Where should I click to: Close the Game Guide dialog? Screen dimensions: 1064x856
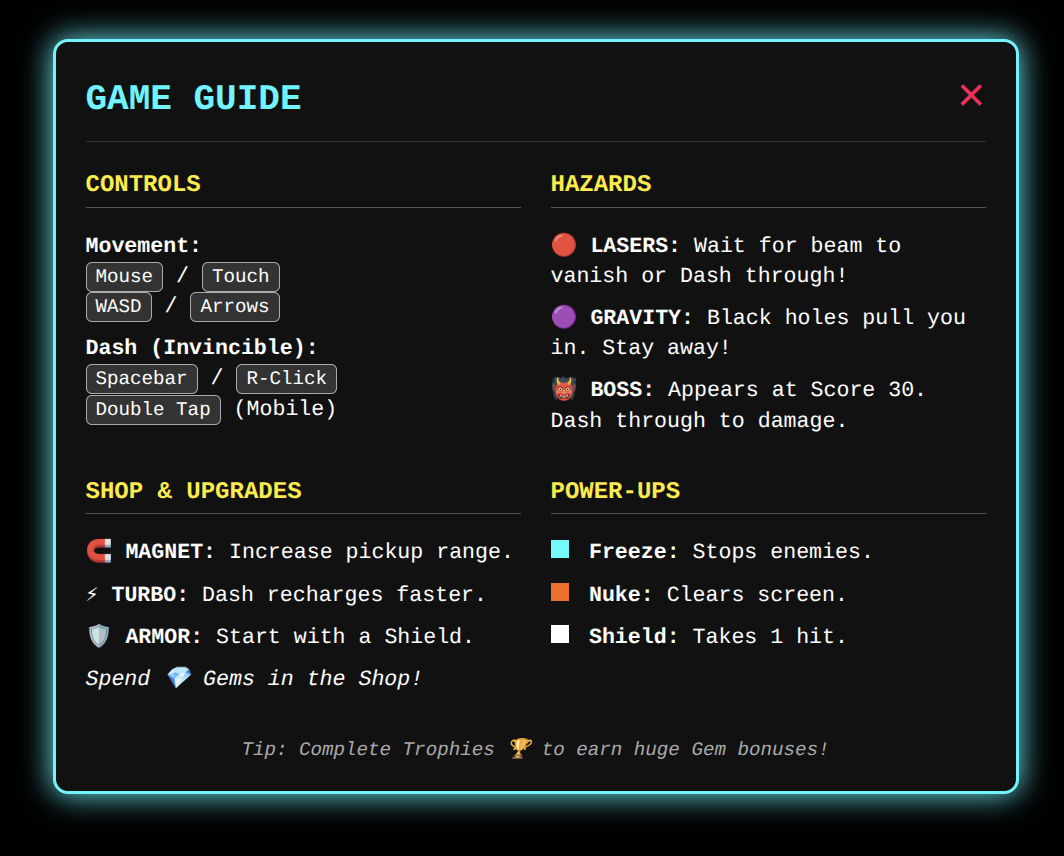971,96
